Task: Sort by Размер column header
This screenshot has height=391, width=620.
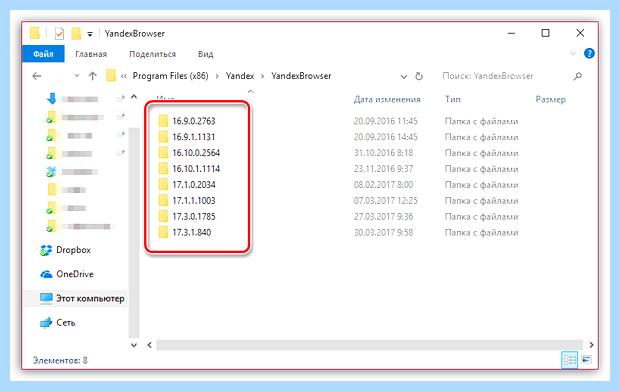Action: [x=550, y=100]
